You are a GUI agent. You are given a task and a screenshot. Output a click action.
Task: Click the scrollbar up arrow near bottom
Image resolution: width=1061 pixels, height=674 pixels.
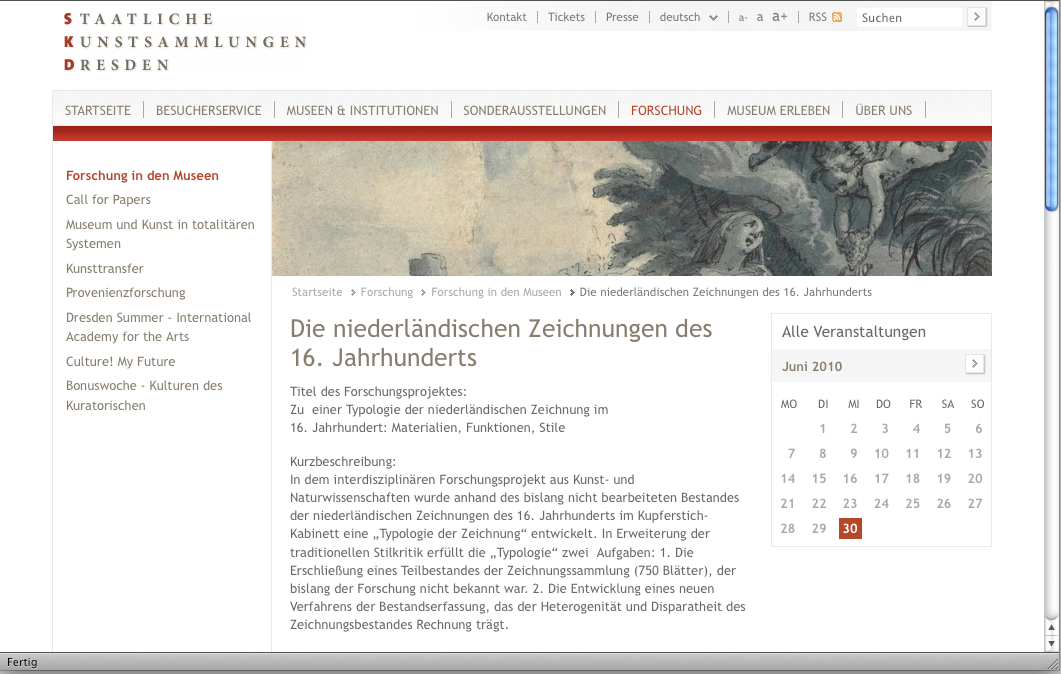coord(1051,627)
